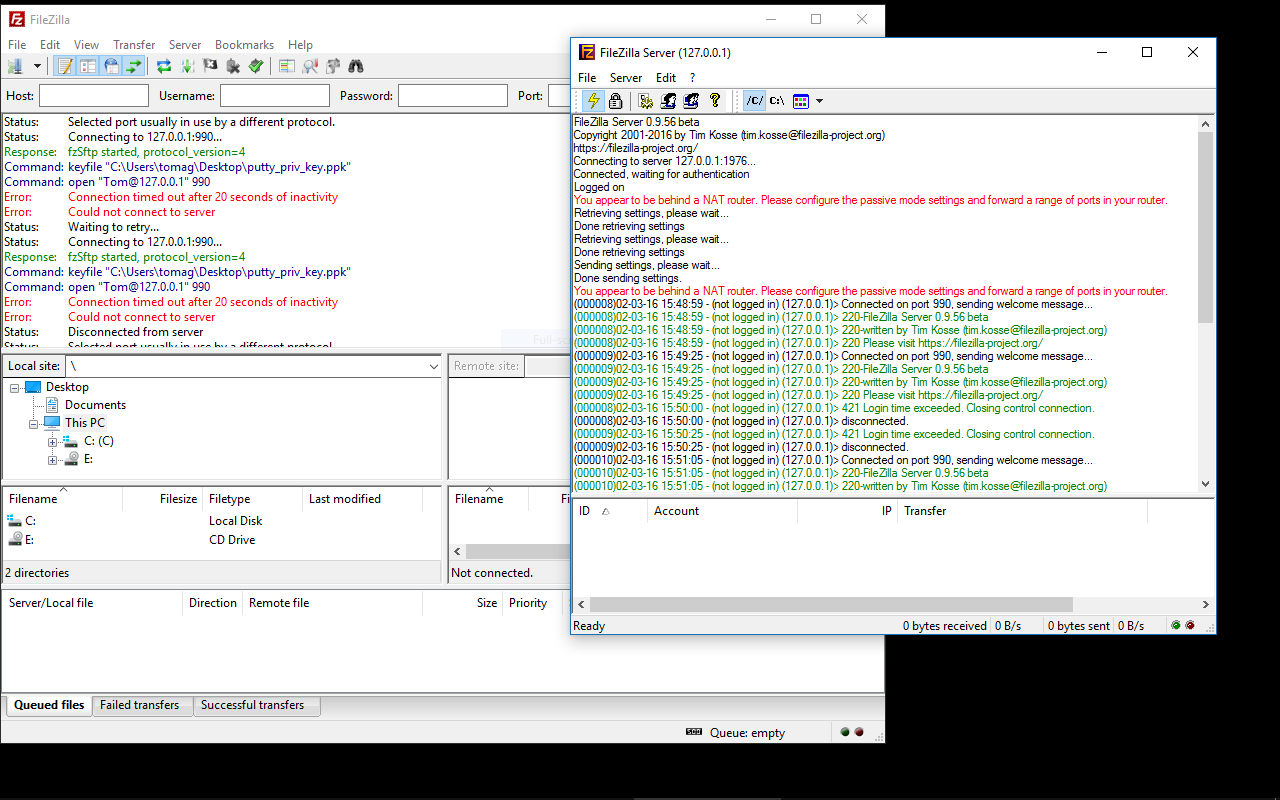Toggle the lightning bolt server-active button
1280x800 pixels.
click(x=594, y=101)
